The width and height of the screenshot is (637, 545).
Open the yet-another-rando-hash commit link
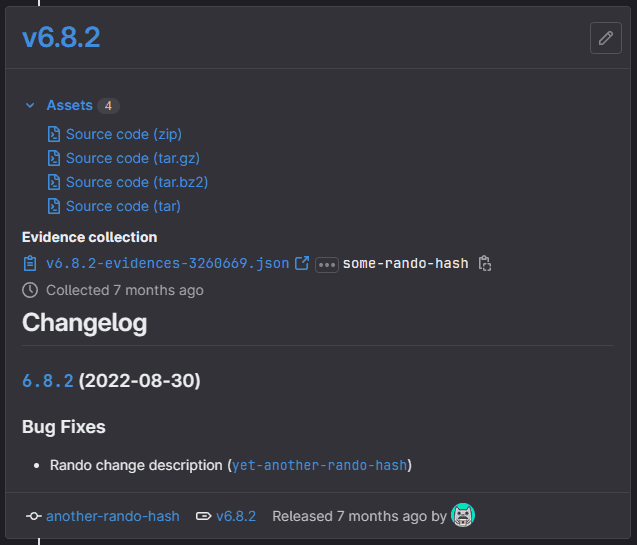click(320, 465)
